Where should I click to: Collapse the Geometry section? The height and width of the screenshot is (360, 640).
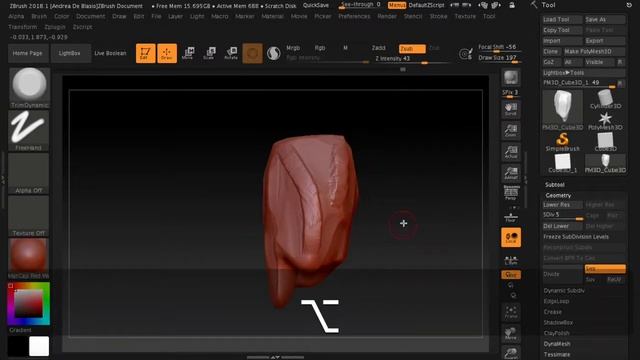(x=558, y=196)
